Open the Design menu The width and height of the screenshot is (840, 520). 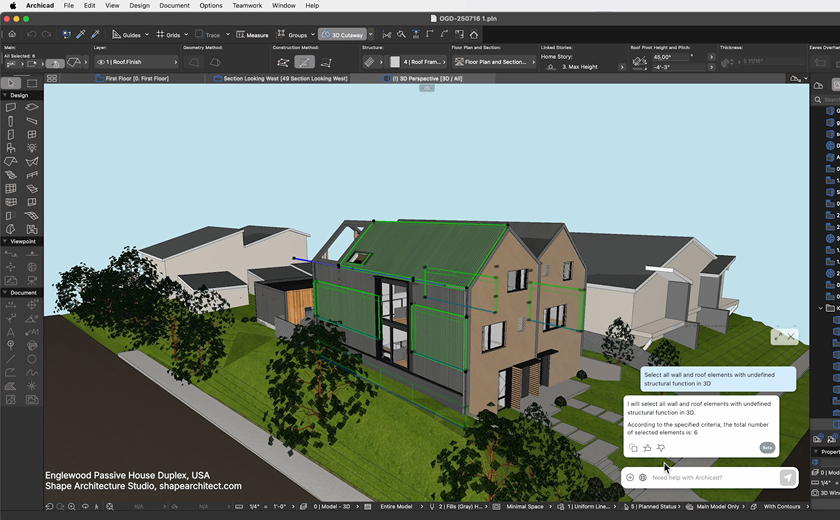[139, 5]
